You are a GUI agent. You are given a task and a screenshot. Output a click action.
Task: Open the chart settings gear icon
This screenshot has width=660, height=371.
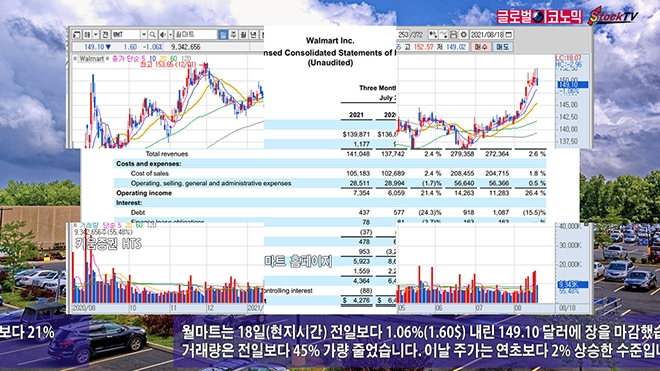point(463,35)
